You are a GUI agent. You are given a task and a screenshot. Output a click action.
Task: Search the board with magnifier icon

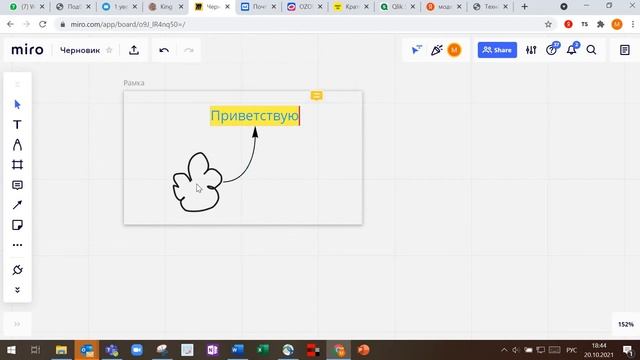591,50
